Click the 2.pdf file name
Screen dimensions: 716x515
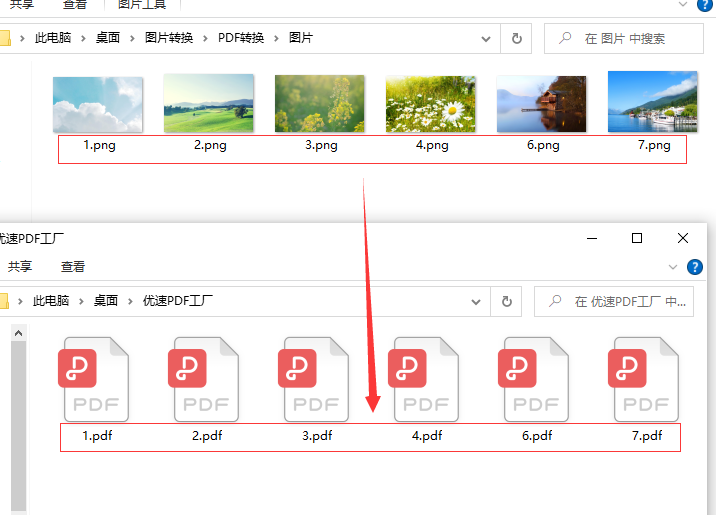click(207, 436)
